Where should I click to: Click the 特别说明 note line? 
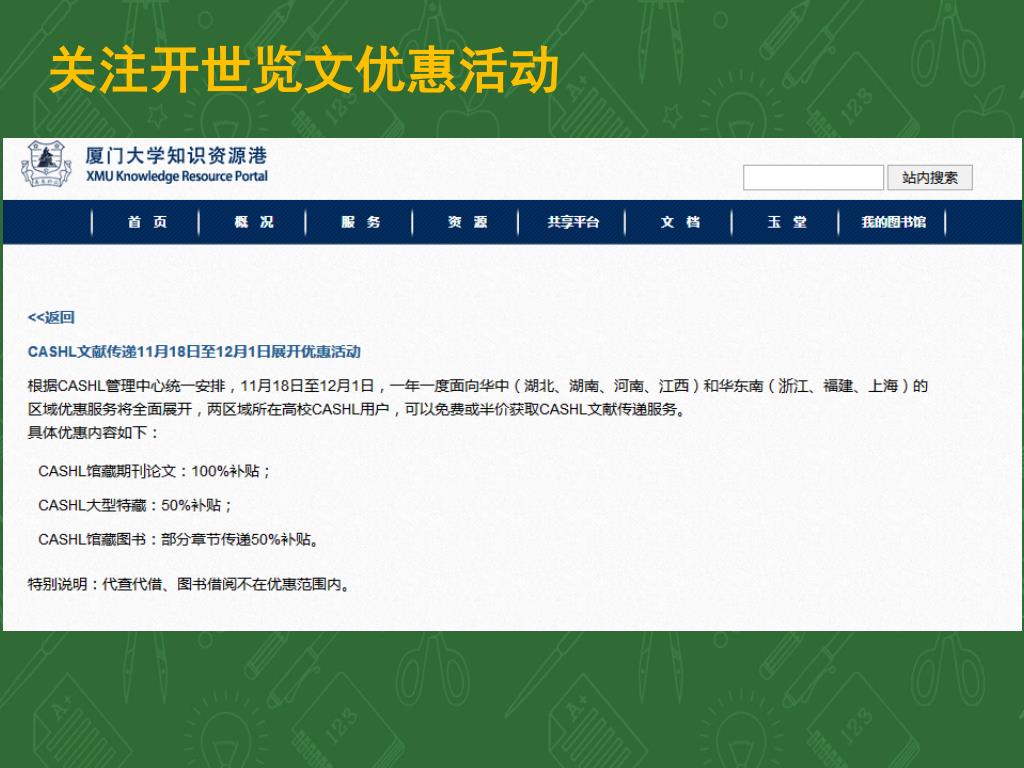(x=189, y=584)
